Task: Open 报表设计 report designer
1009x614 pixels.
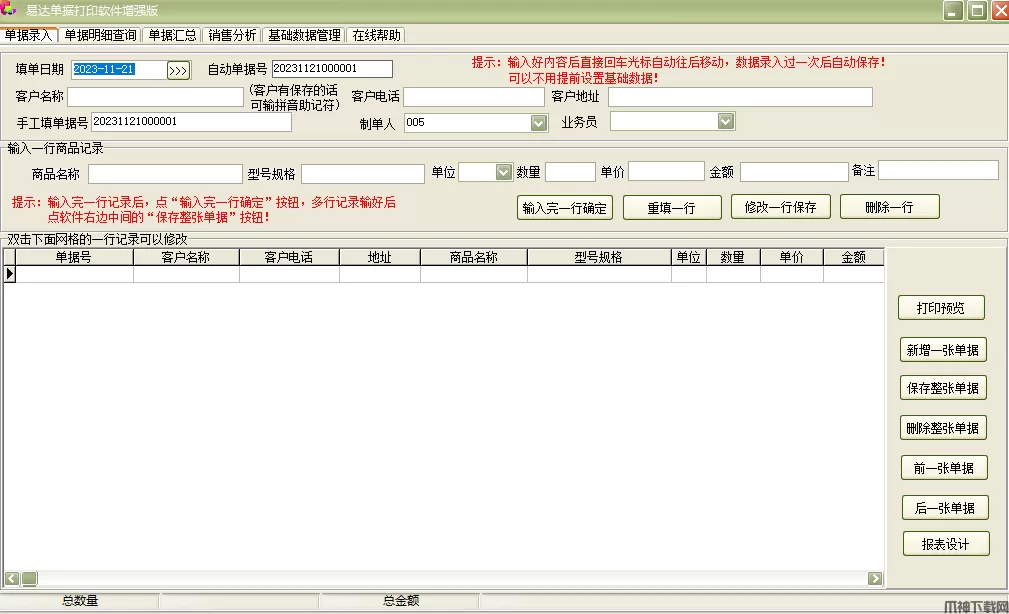Action: tap(945, 544)
